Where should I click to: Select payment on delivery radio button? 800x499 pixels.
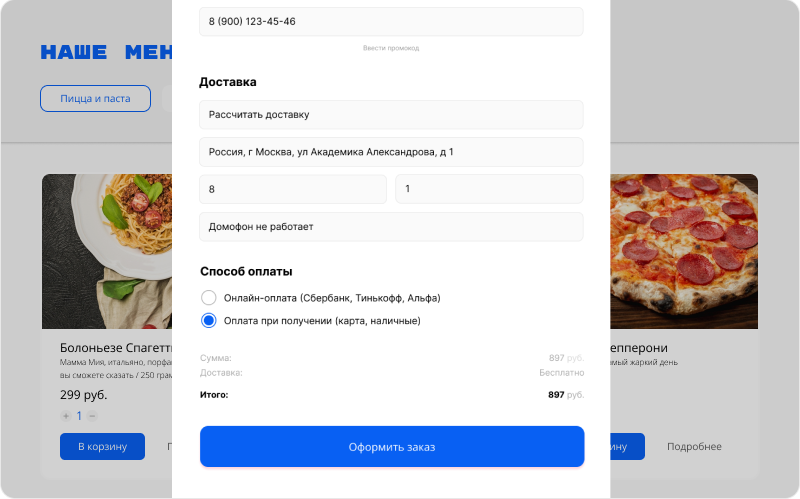click(x=209, y=321)
